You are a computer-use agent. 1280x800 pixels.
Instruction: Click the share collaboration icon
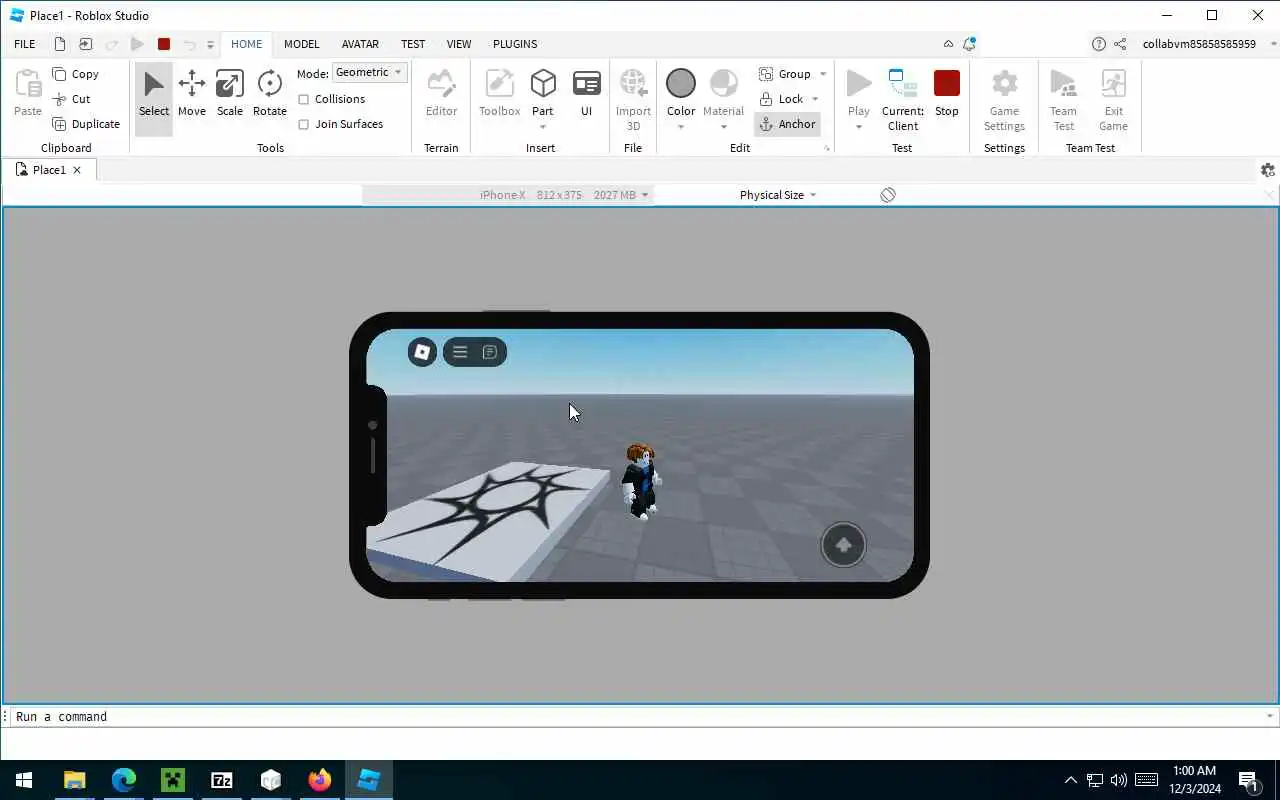point(1120,44)
